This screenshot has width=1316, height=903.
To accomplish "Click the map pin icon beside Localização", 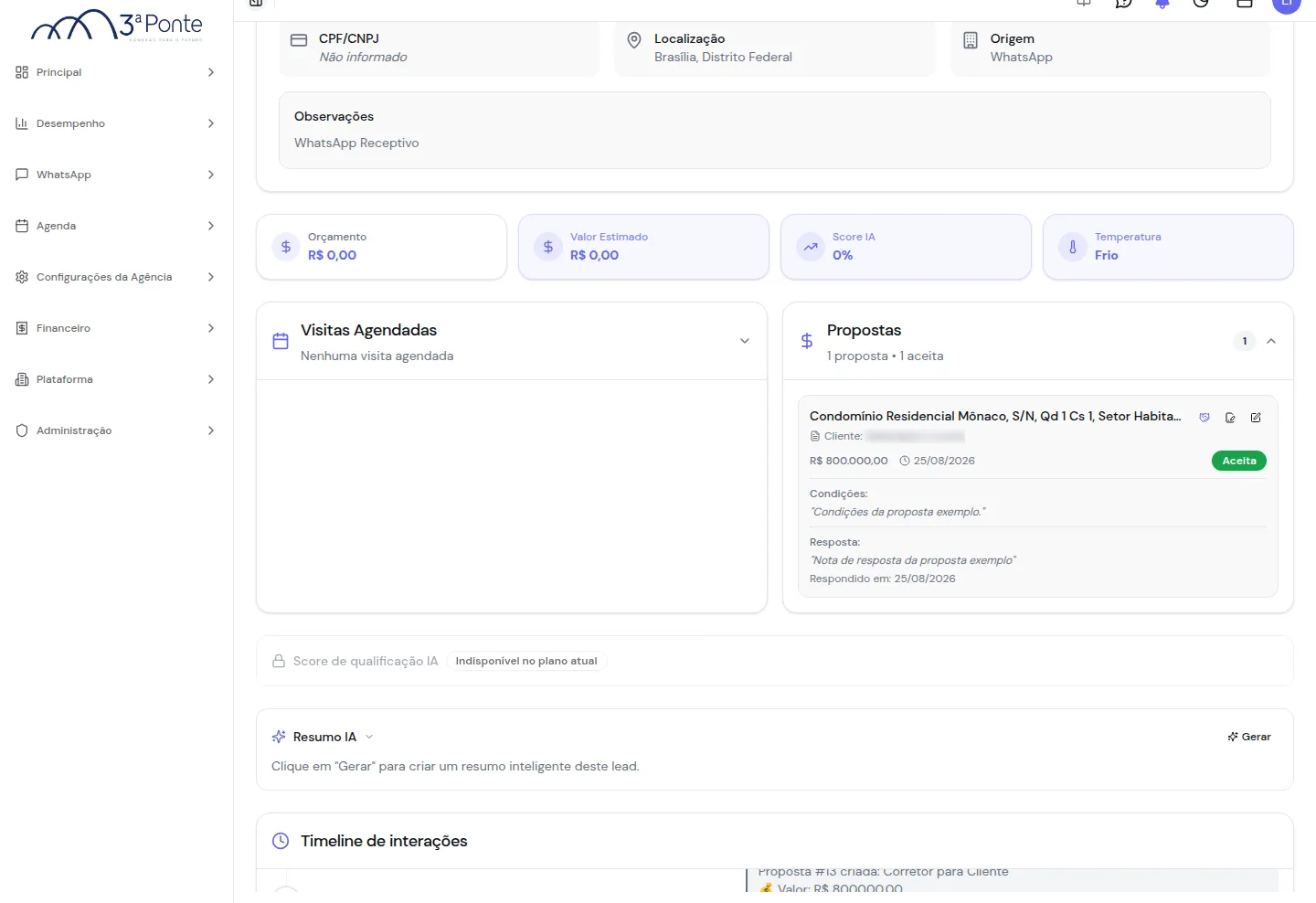I will (634, 40).
